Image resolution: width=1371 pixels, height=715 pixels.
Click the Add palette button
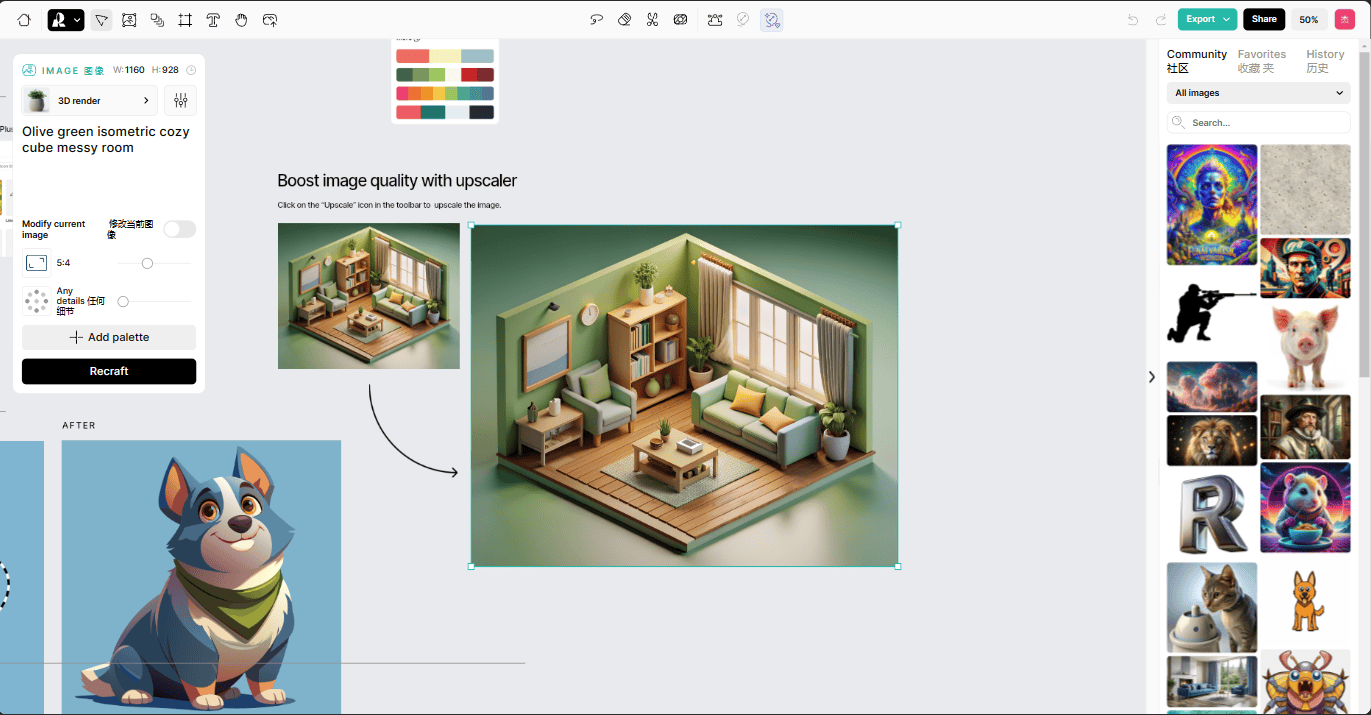(x=109, y=337)
